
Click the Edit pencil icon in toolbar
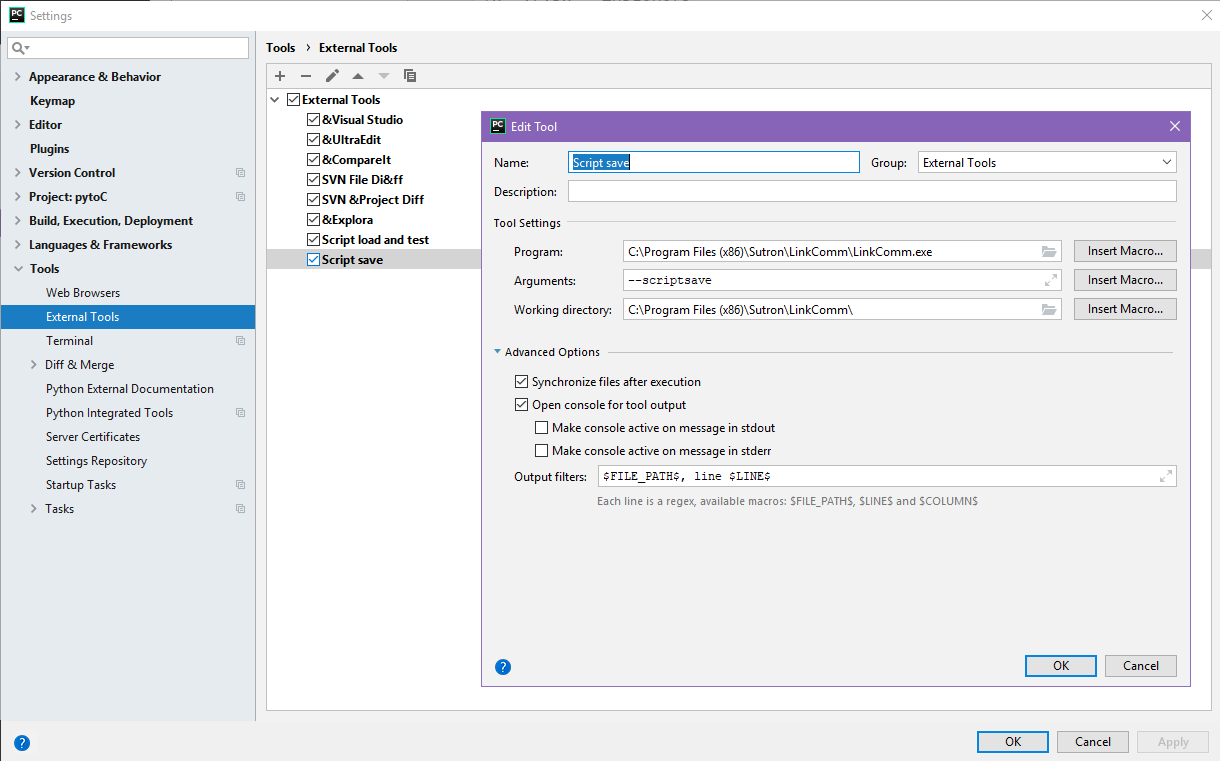pos(332,76)
